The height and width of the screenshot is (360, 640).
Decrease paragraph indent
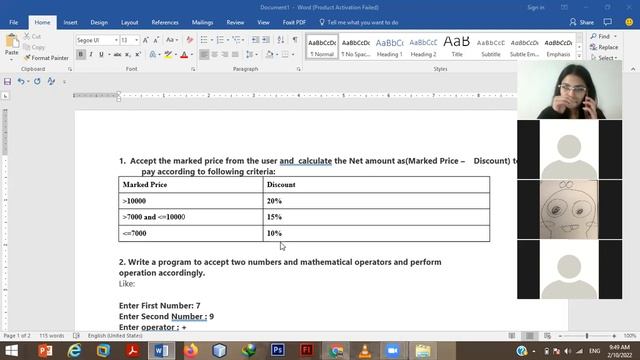click(256, 40)
